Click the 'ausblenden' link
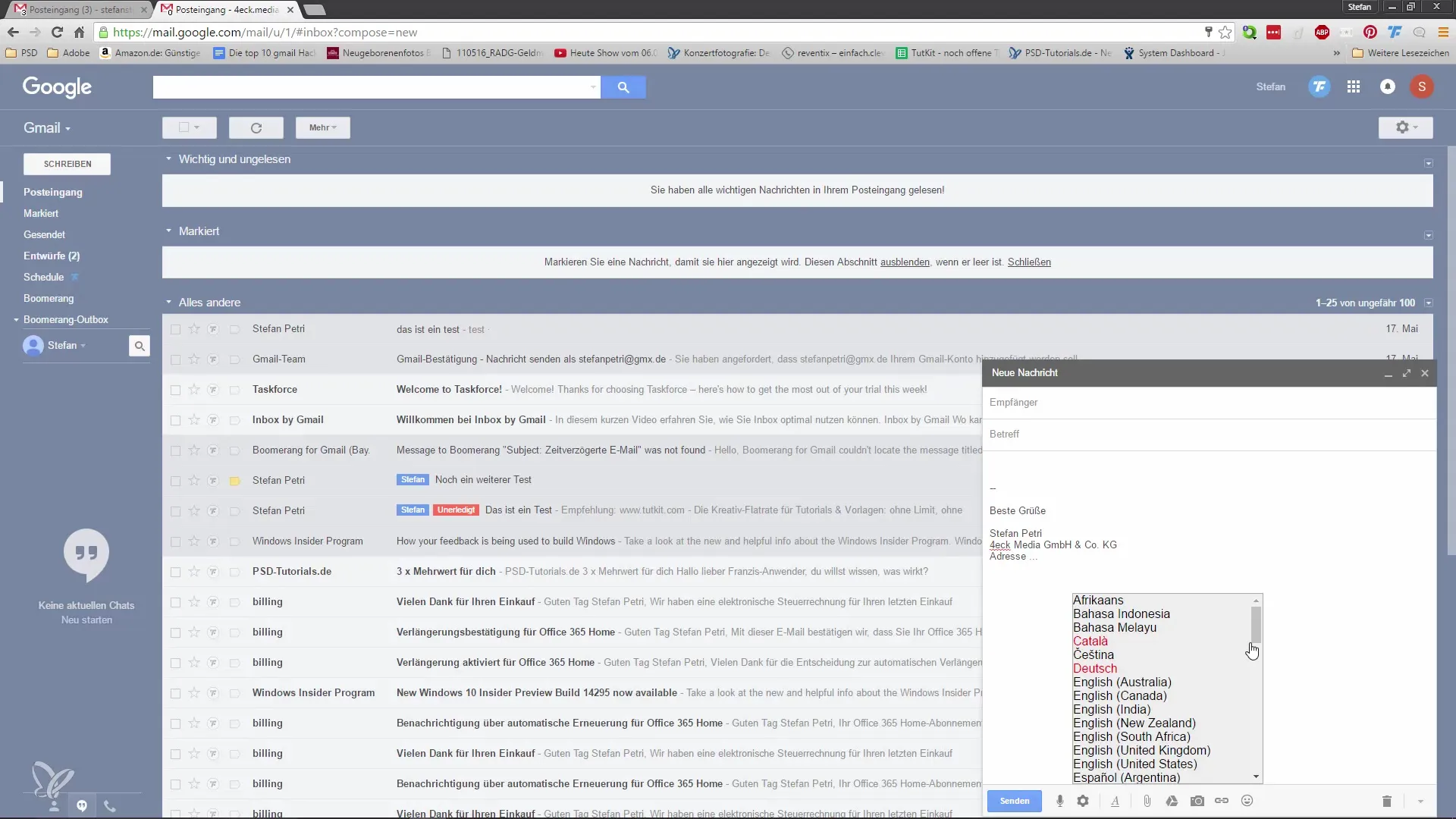Viewport: 1456px width, 819px height. [x=905, y=262]
